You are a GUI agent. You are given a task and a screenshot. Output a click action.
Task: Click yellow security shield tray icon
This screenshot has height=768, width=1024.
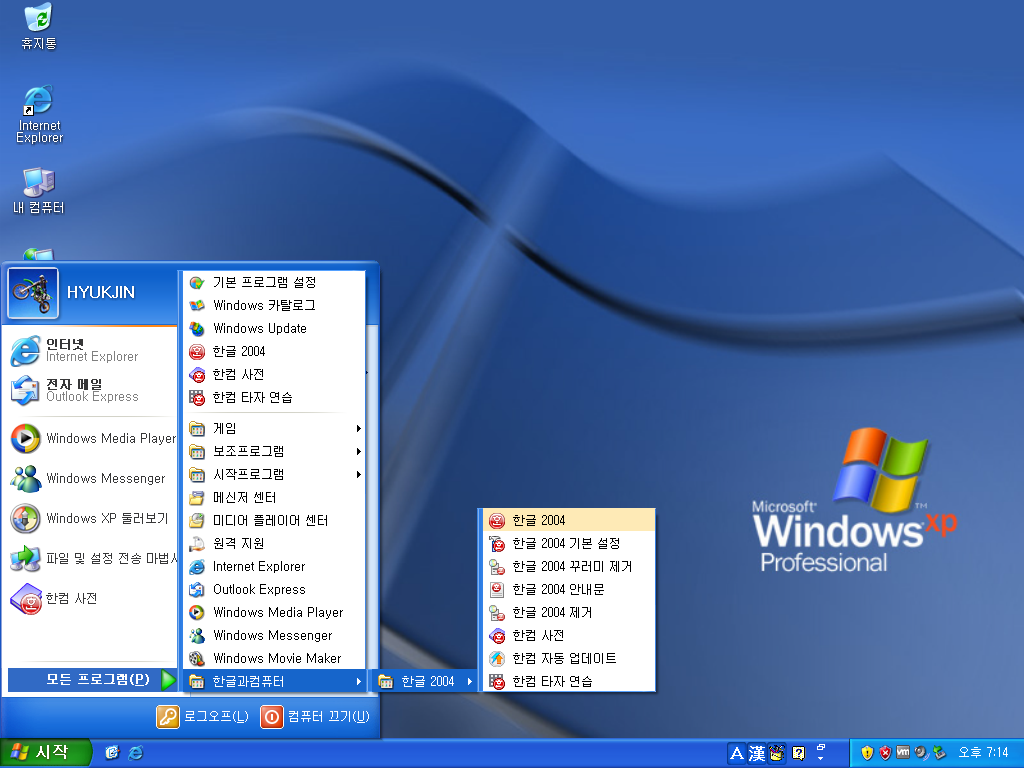[867, 753]
